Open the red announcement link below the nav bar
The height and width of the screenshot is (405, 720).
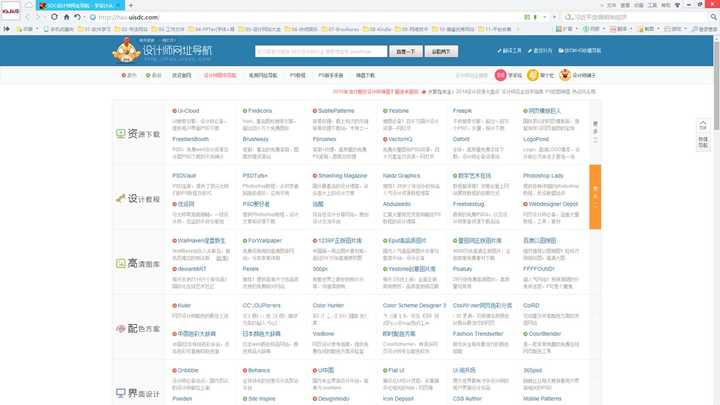pos(376,92)
